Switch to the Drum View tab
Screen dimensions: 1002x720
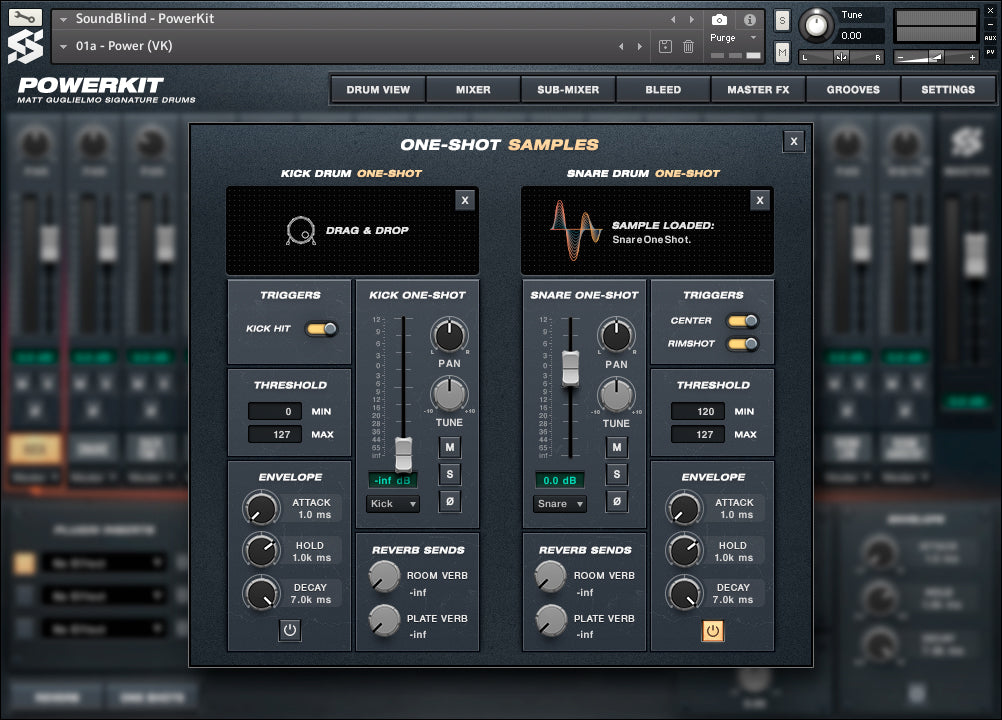point(378,89)
